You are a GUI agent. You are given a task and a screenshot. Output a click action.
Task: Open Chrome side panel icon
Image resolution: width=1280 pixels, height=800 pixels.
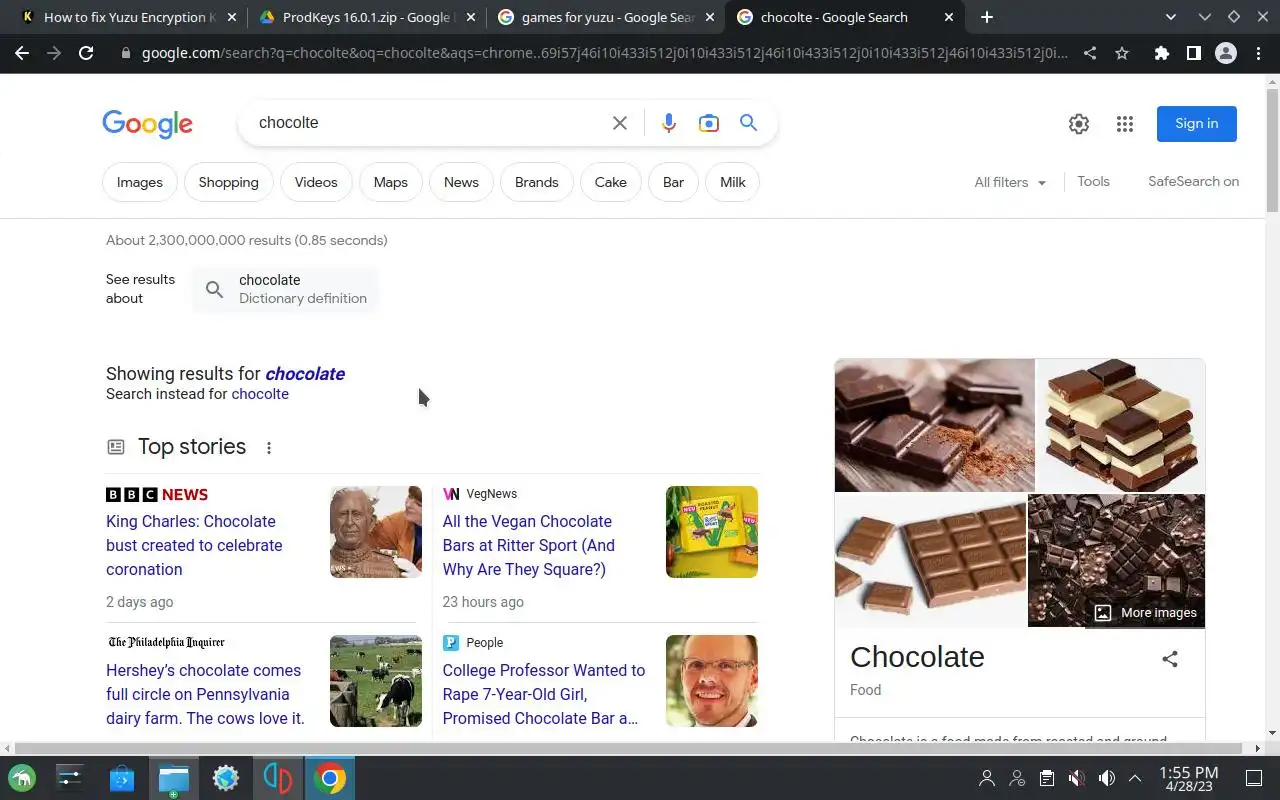pyautogui.click(x=1193, y=53)
